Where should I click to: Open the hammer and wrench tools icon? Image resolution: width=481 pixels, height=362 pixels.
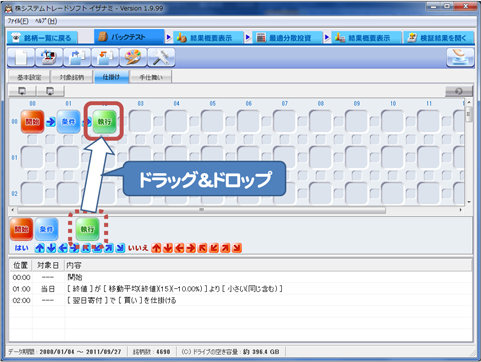pyautogui.click(x=161, y=57)
